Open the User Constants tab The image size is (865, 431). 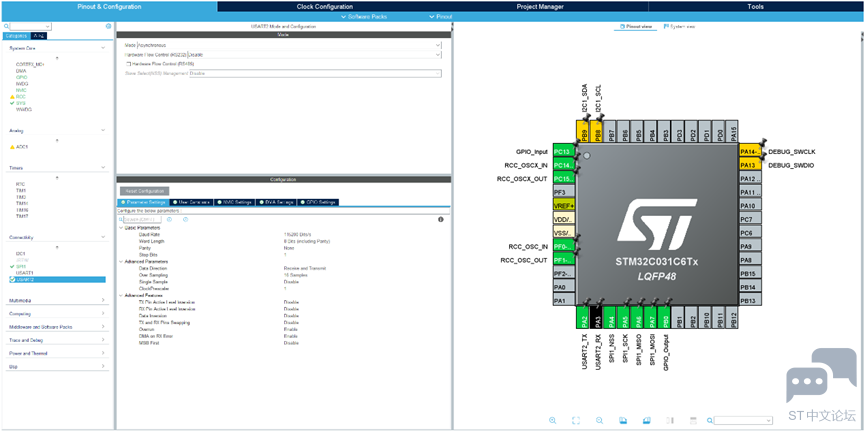pos(192,203)
